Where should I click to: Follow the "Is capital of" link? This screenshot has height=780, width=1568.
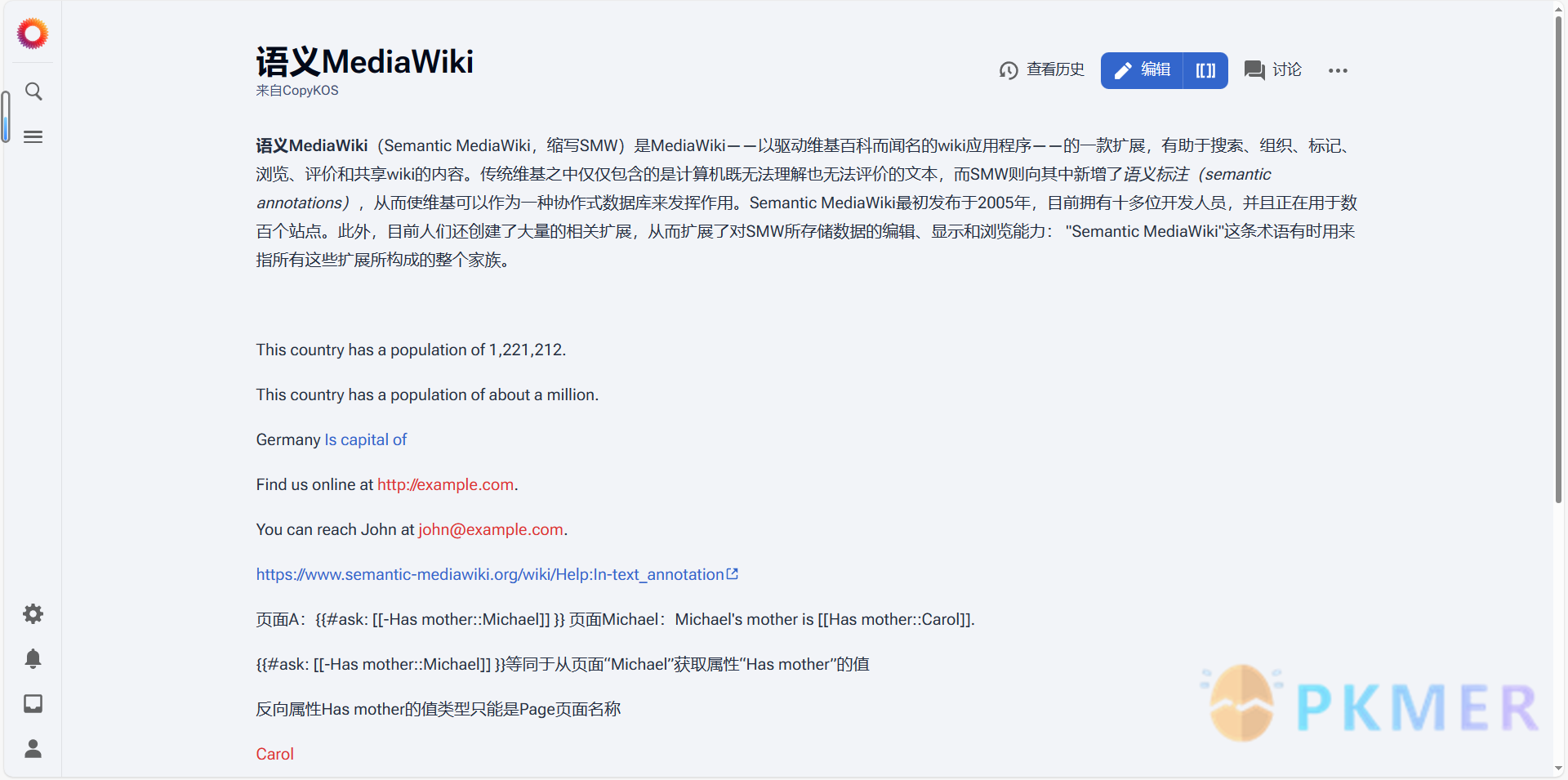tap(365, 439)
